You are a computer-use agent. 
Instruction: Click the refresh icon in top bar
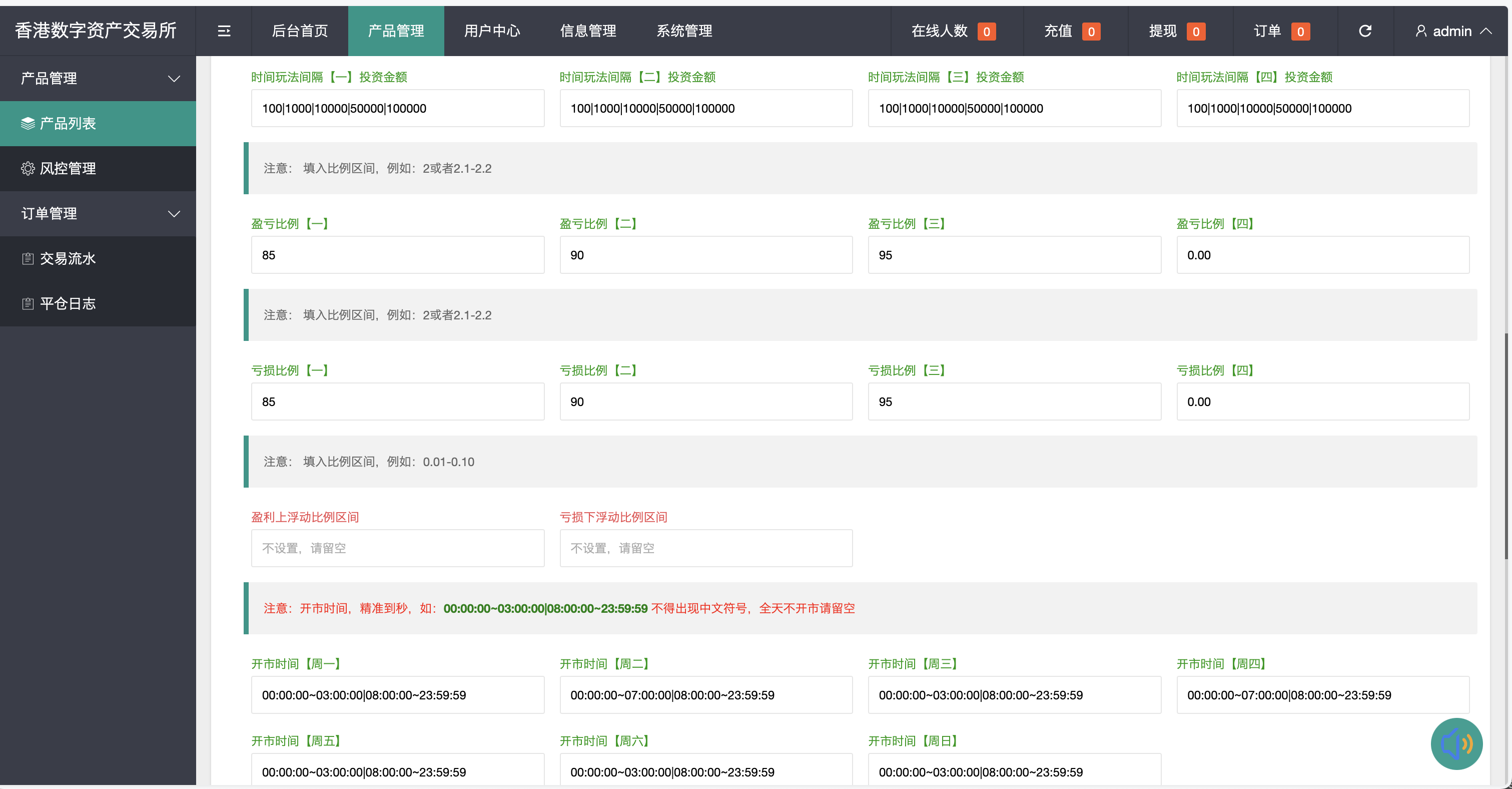click(1365, 31)
